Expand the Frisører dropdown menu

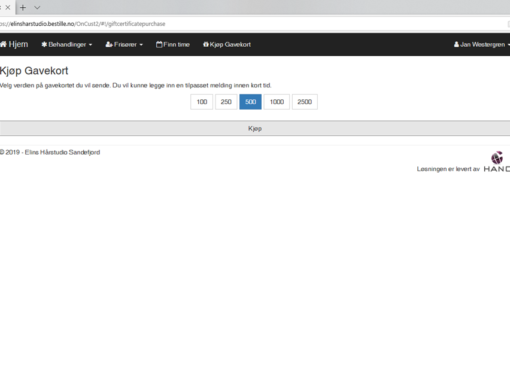tap(124, 44)
